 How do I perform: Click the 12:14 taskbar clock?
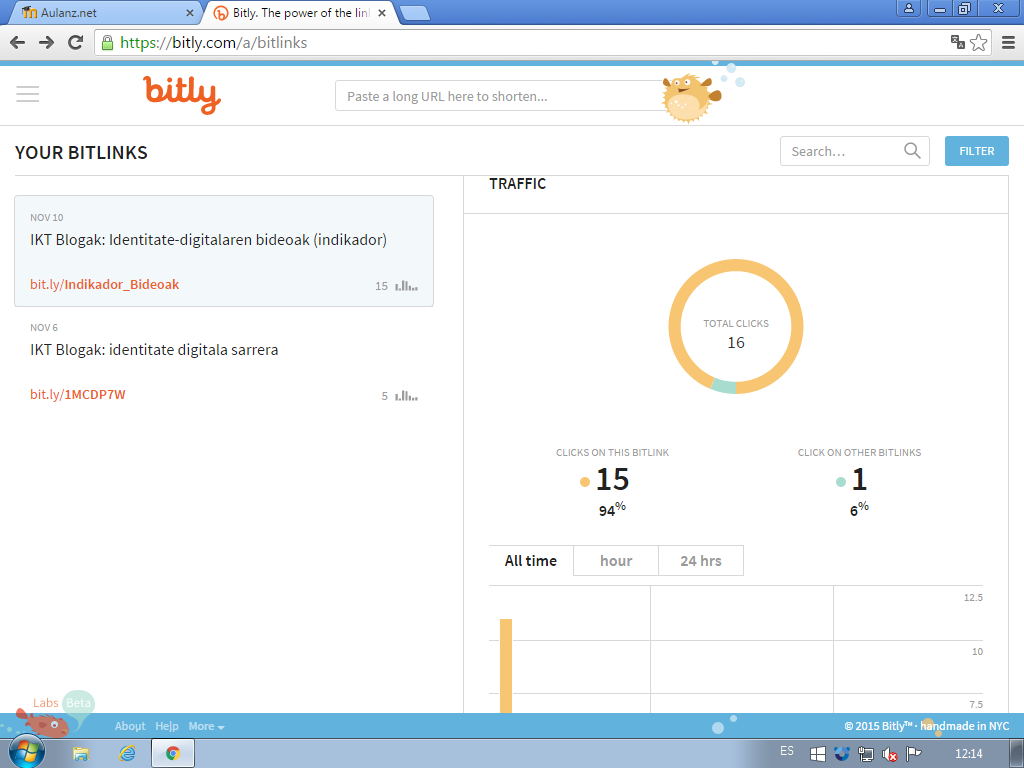tap(968, 754)
